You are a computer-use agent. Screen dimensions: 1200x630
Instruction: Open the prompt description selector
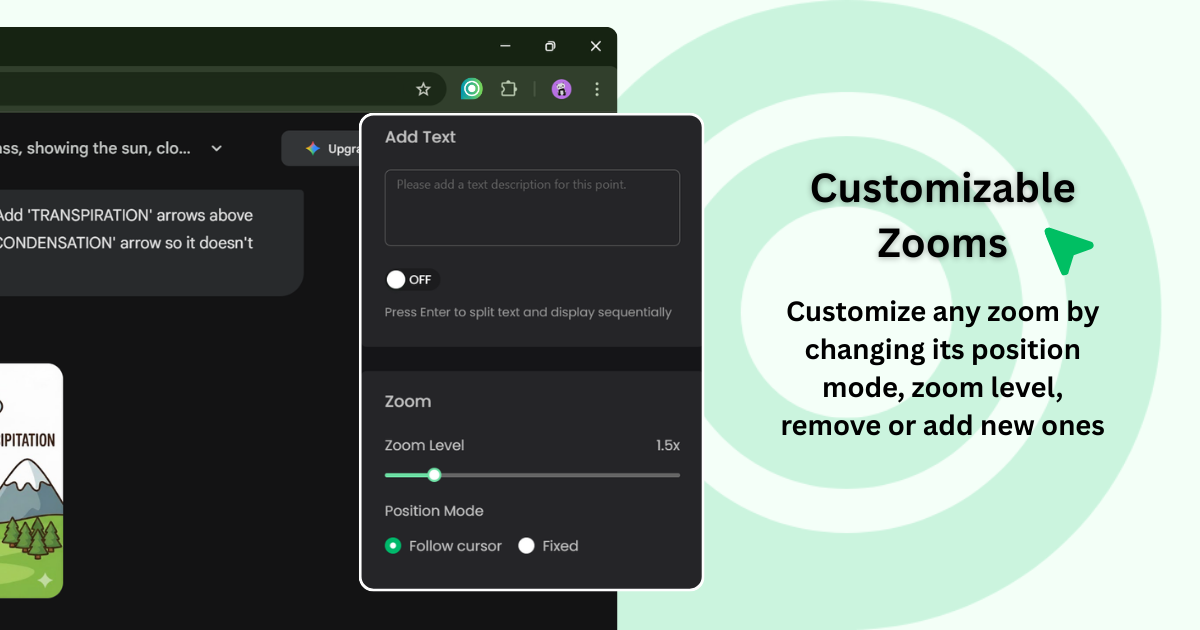(x=100, y=148)
